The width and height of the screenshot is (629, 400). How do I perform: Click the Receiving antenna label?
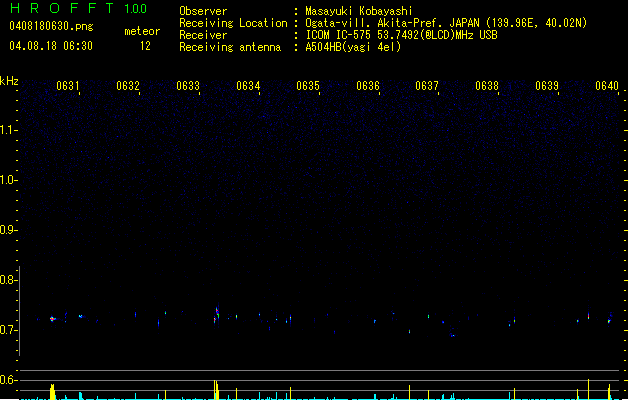pyautogui.click(x=230, y=47)
